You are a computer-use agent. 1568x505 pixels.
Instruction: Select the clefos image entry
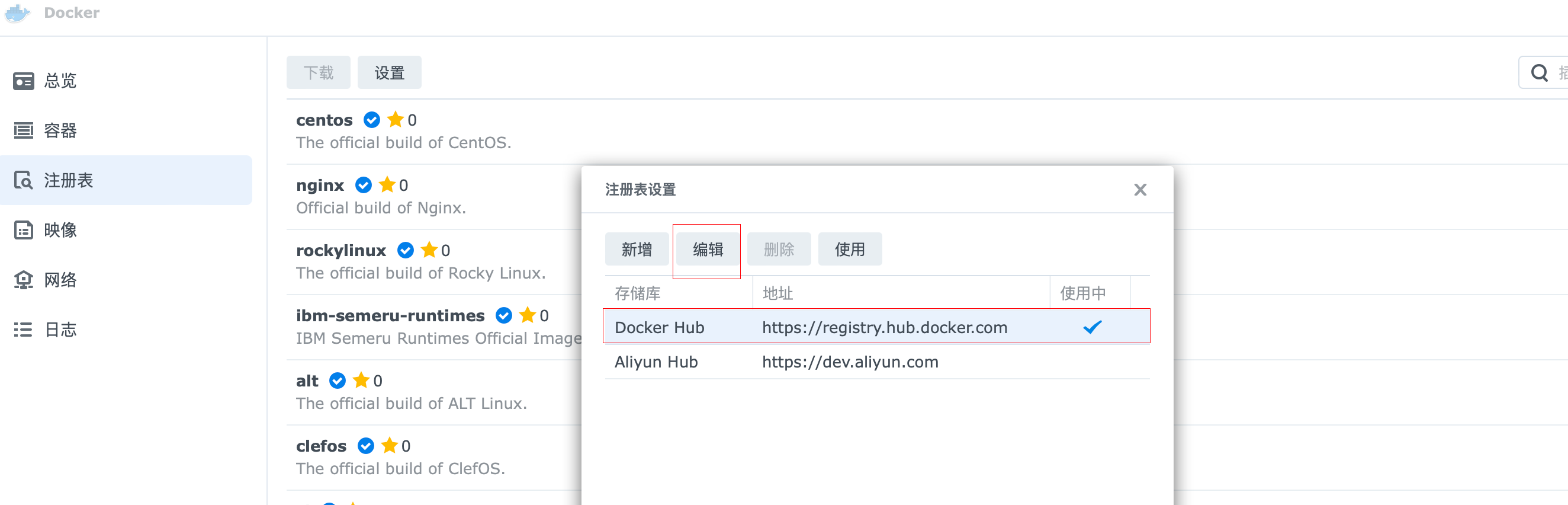(433, 458)
